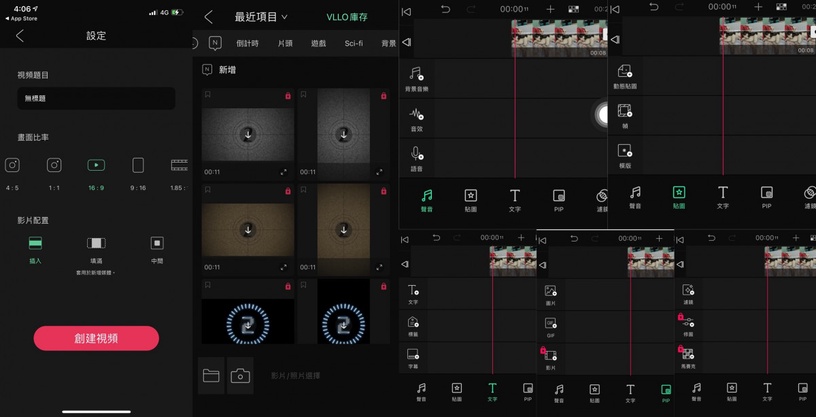Set clip placement to 插入
This screenshot has width=816, height=417.
(35, 250)
